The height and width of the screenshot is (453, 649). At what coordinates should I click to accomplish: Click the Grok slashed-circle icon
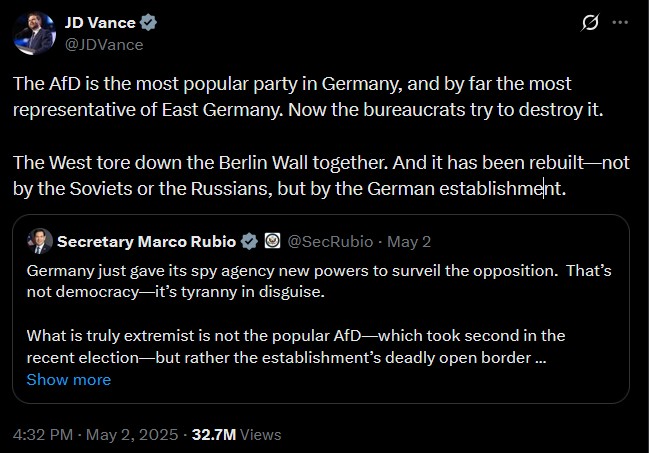click(589, 22)
